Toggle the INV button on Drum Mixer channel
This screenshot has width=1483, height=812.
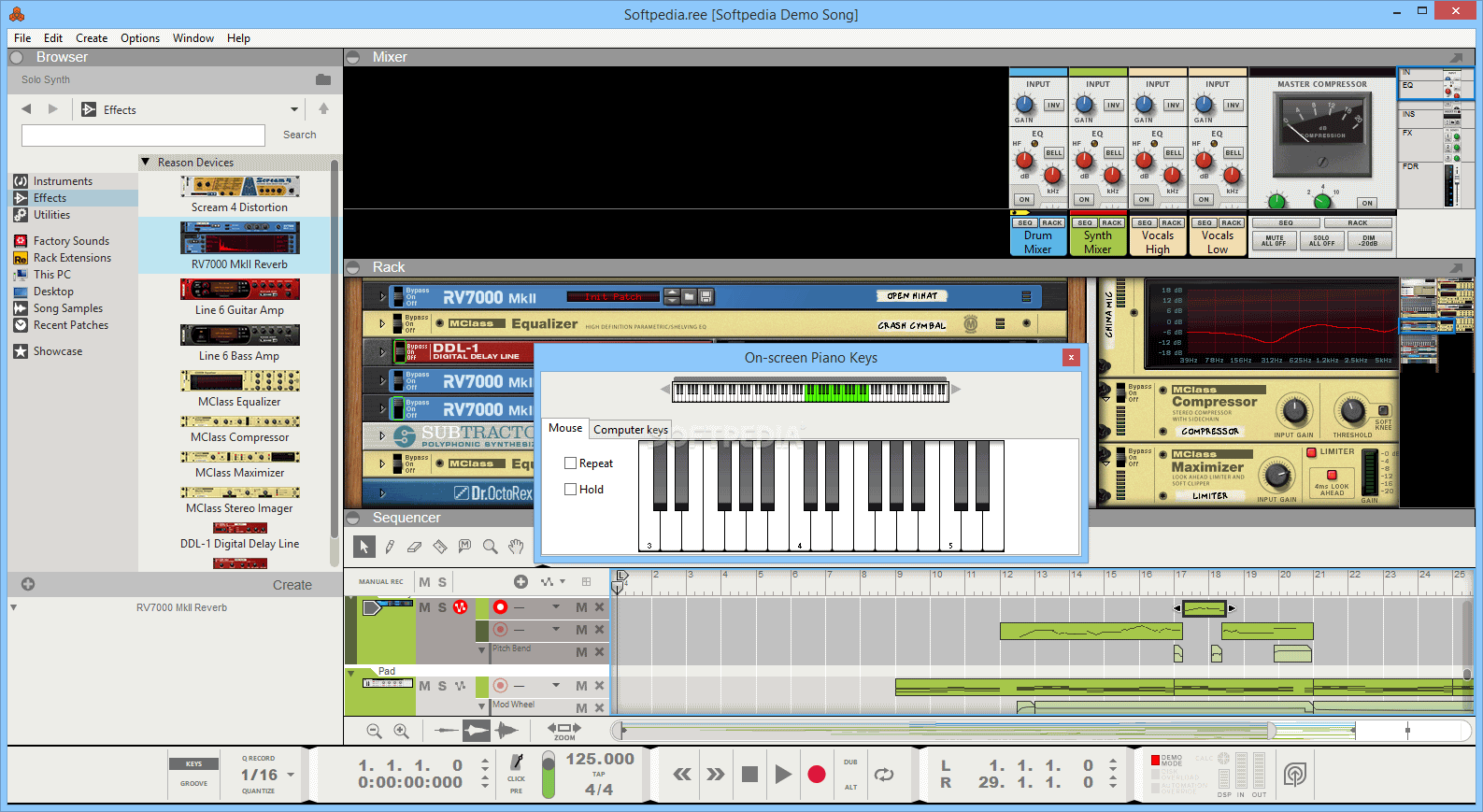(1053, 106)
